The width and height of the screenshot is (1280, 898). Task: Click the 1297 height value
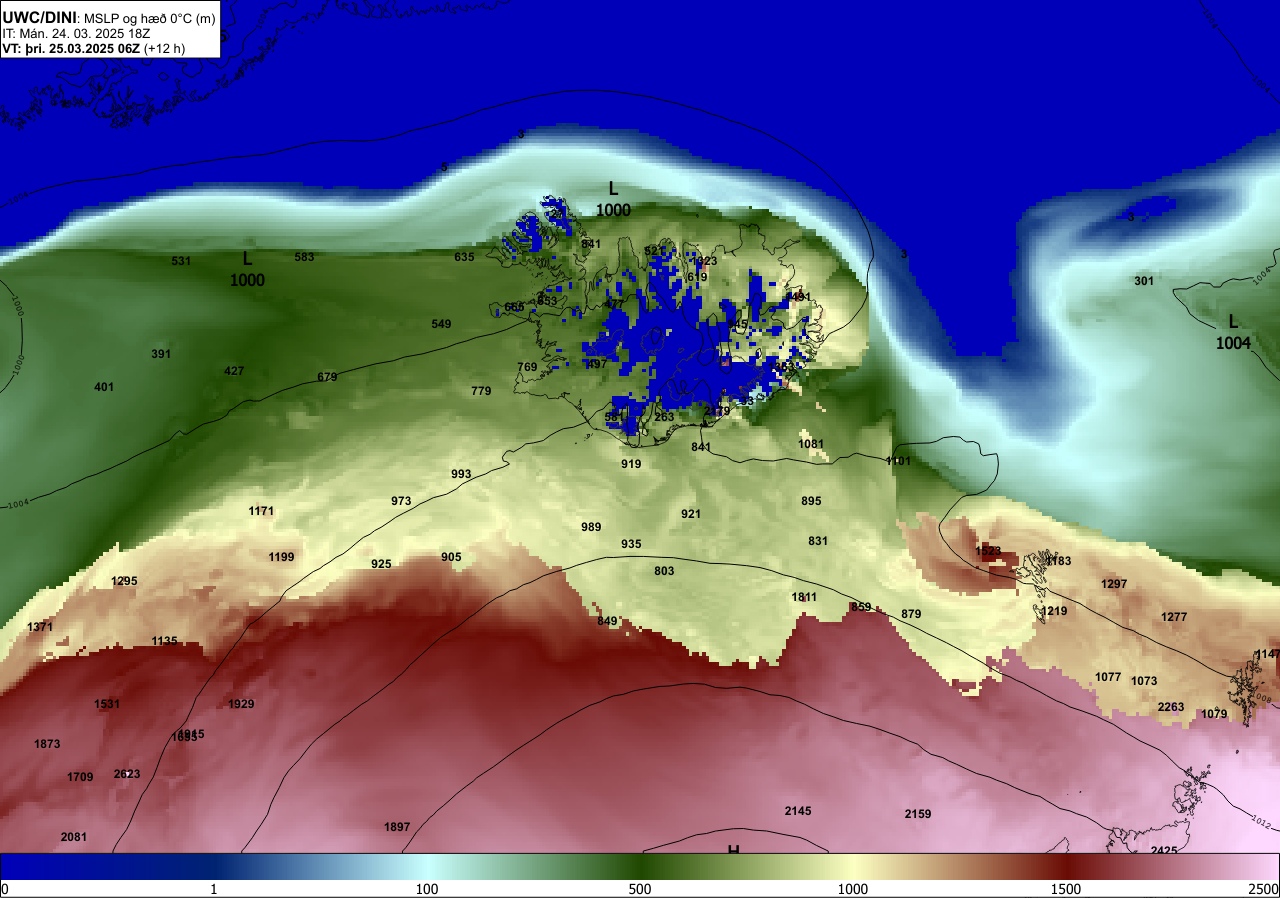[x=1114, y=584]
